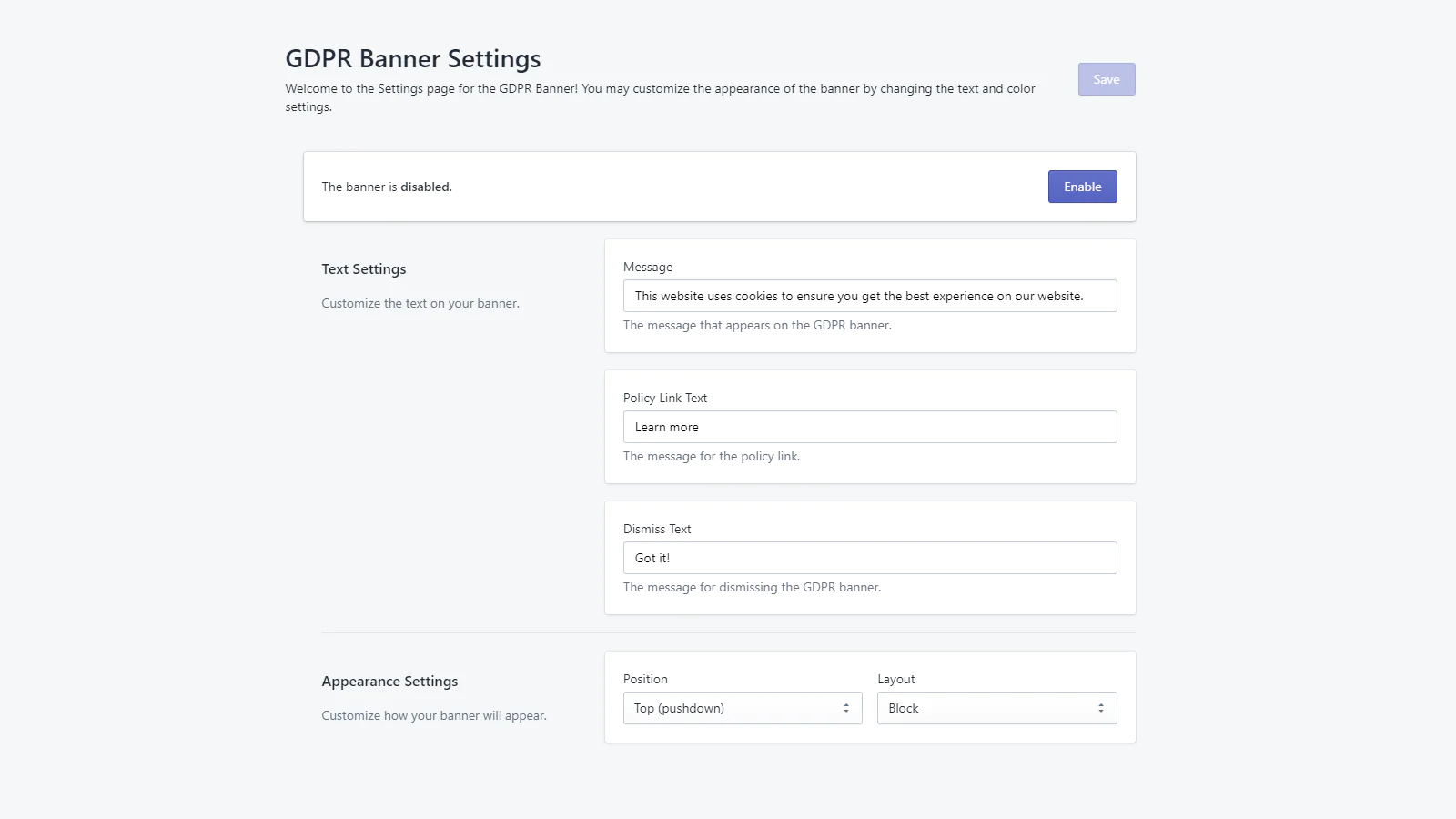
Task: Click the Appearance Settings section heading
Action: coord(389,682)
